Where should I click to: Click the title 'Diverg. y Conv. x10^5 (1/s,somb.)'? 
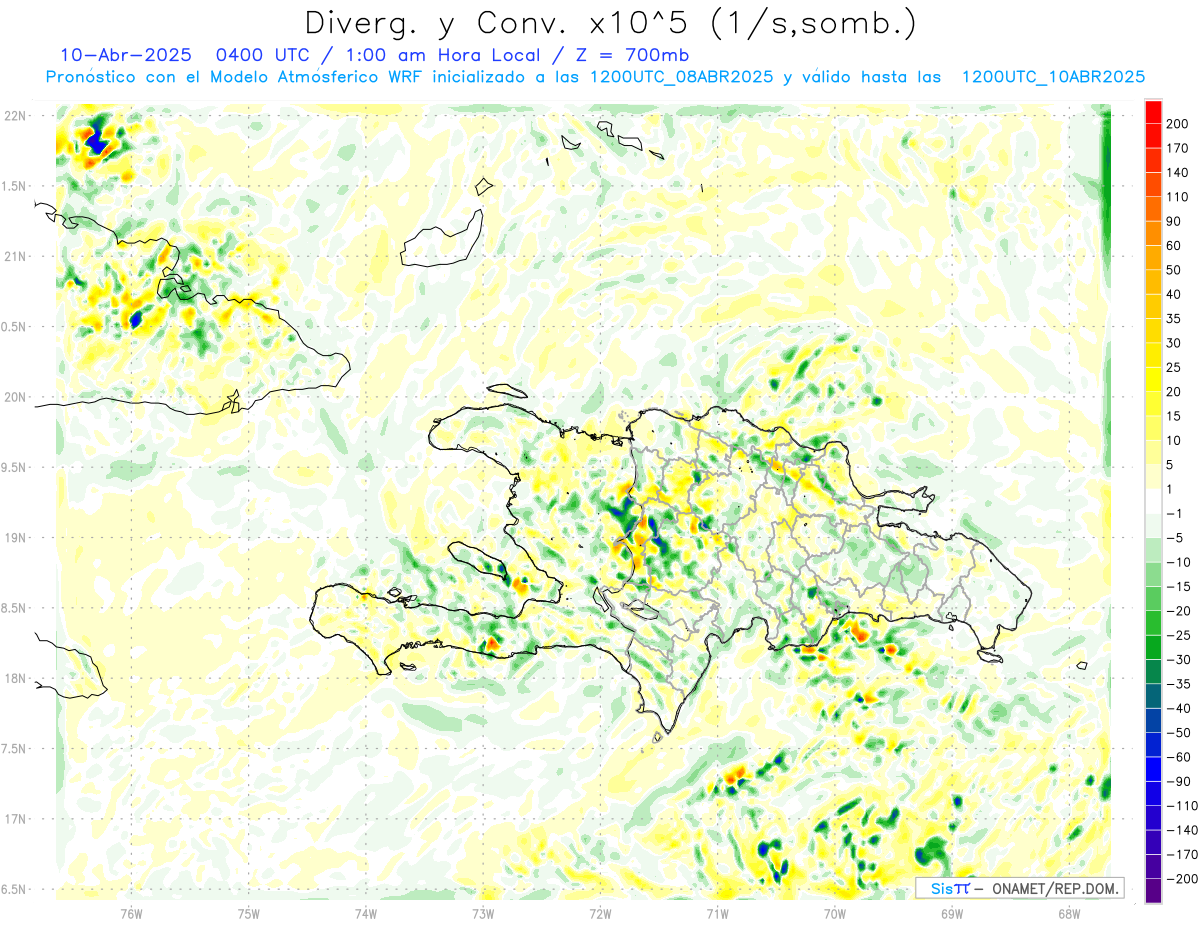(x=610, y=24)
